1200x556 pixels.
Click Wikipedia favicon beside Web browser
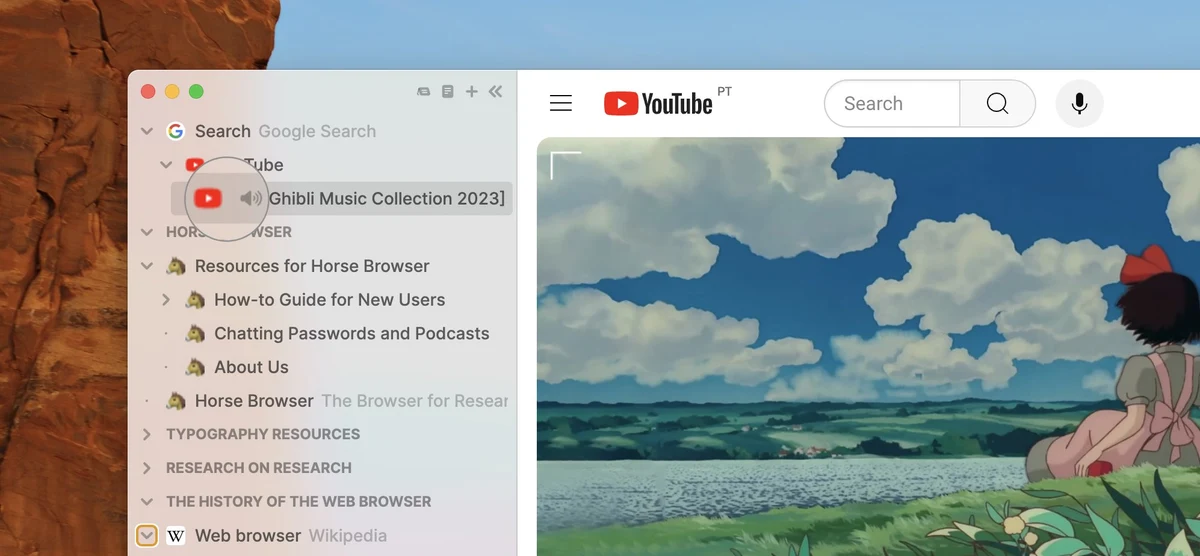coord(176,536)
